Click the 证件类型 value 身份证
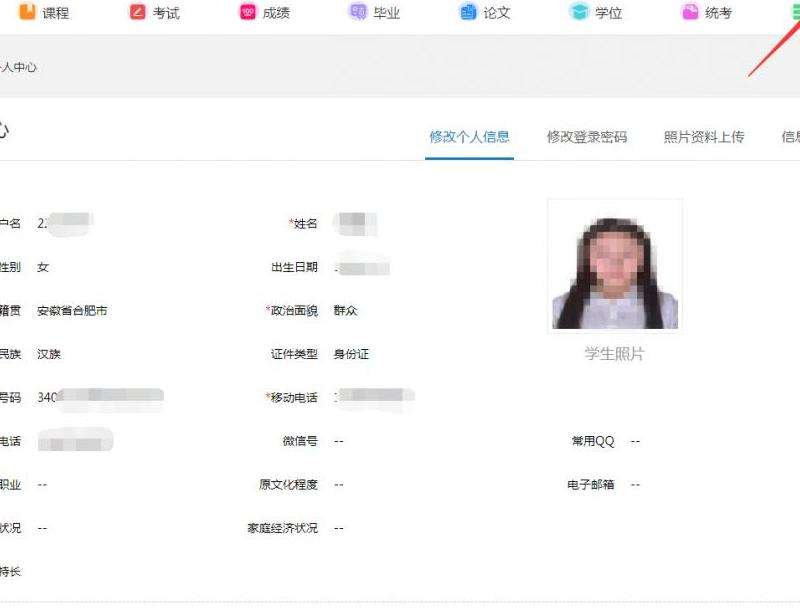 (x=351, y=354)
